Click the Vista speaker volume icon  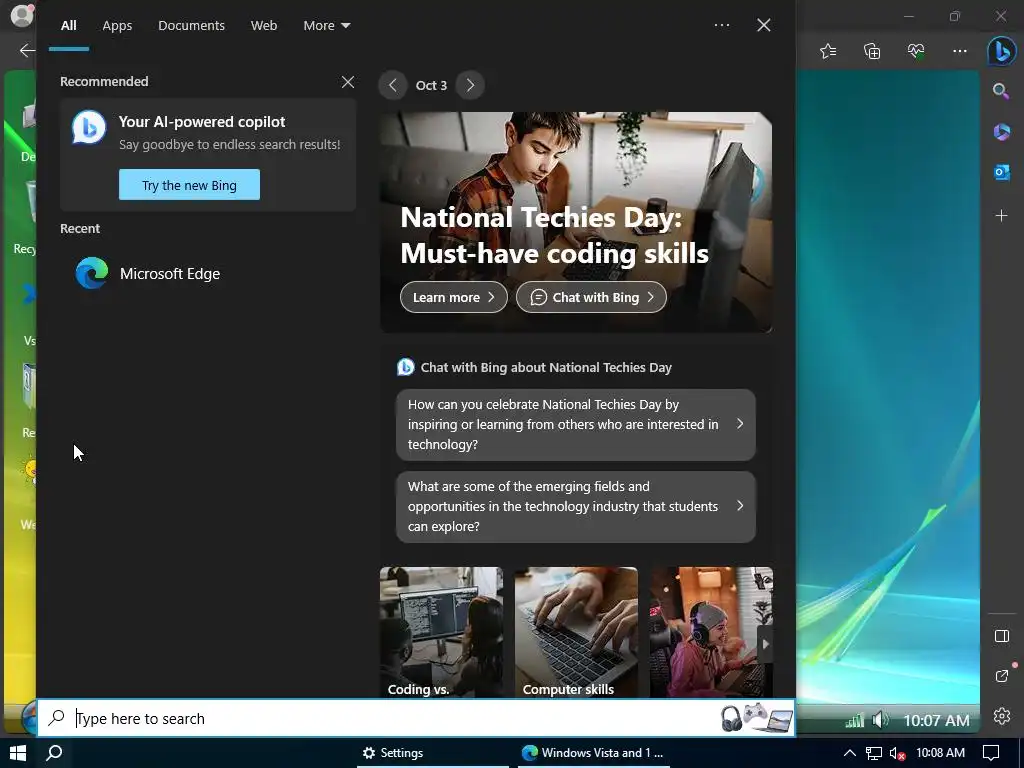coord(880,720)
